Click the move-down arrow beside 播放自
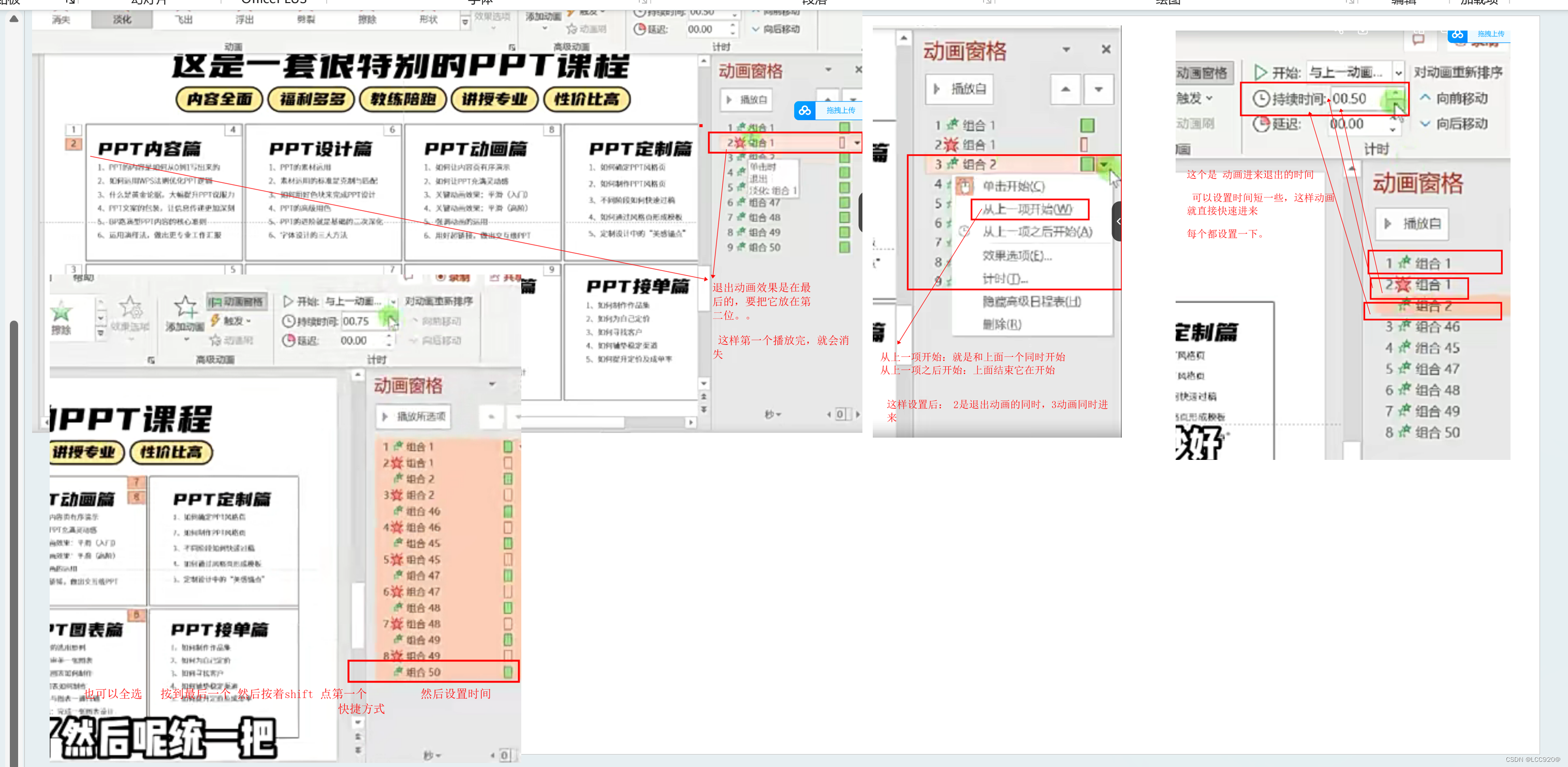This screenshot has width=1568, height=767. point(1098,89)
